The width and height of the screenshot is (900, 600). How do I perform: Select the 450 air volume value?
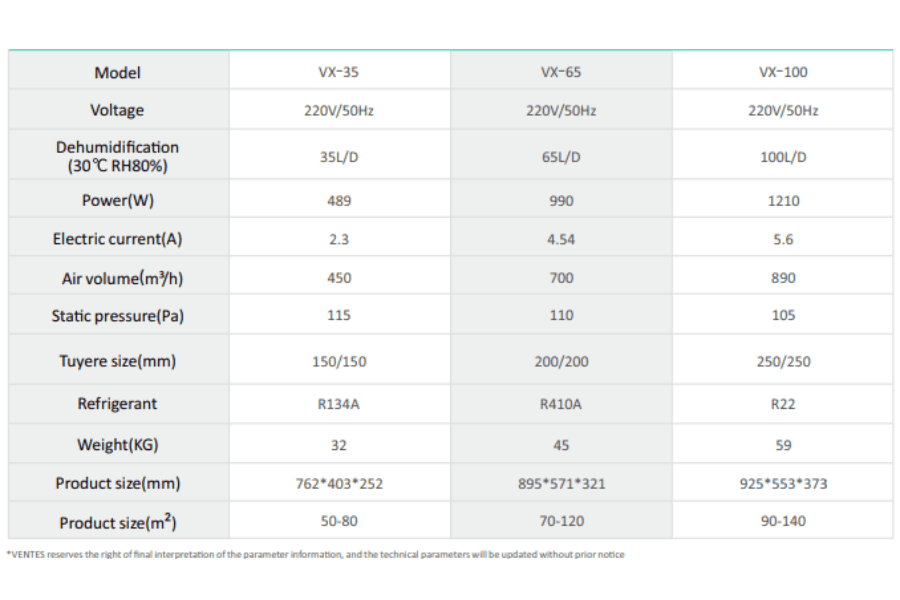click(339, 278)
